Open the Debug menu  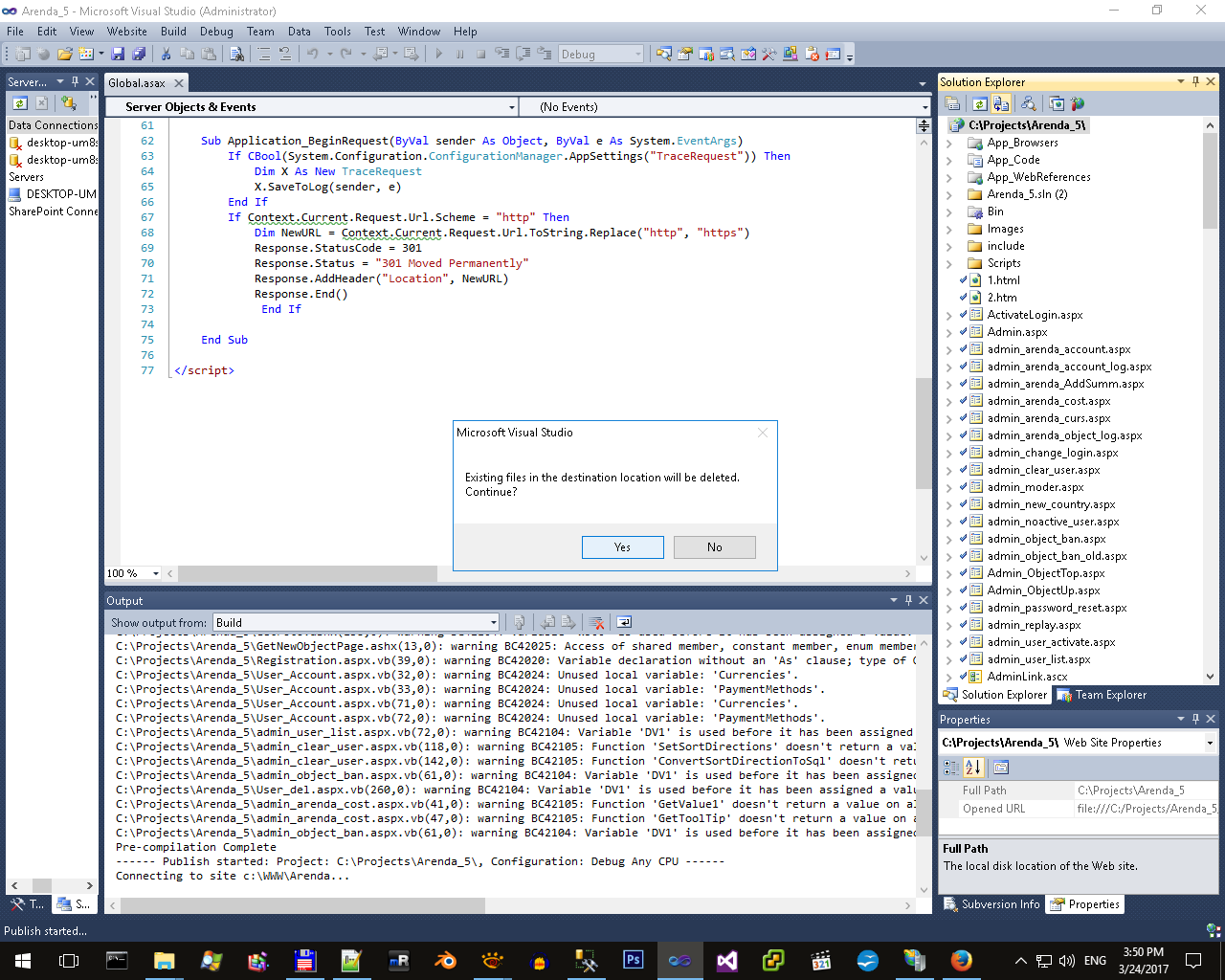click(216, 31)
